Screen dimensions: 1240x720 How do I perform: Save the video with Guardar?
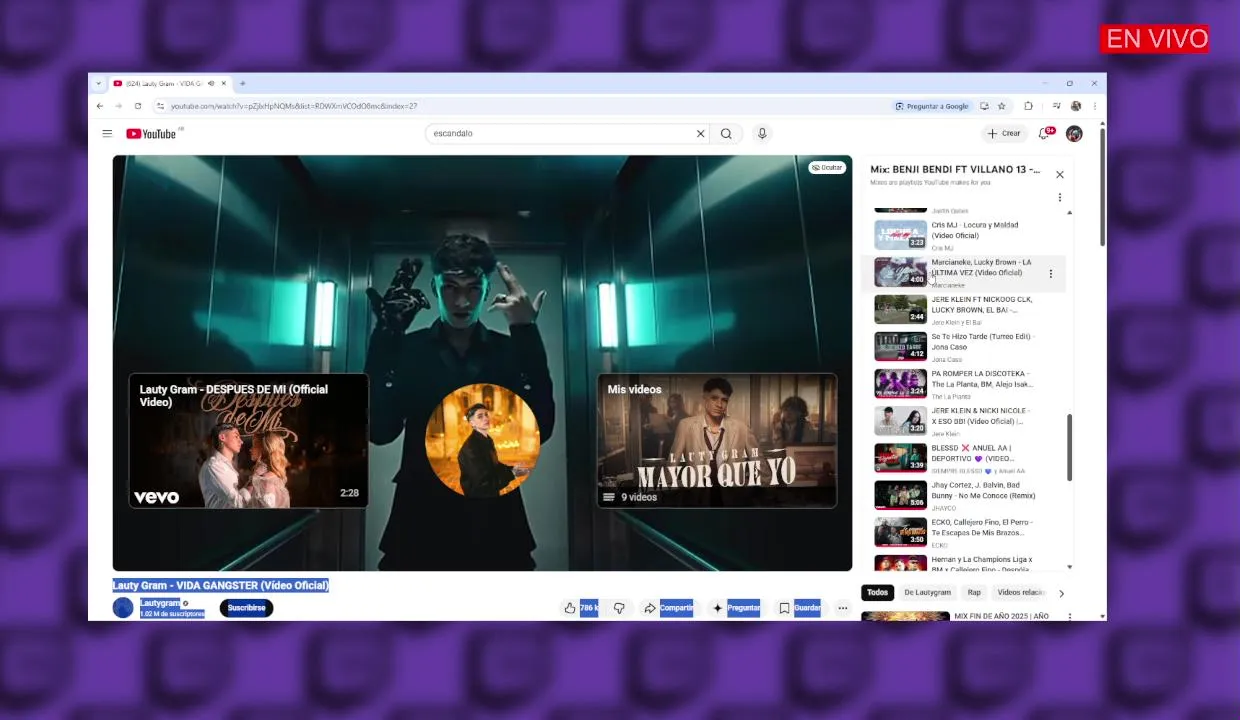(799, 608)
